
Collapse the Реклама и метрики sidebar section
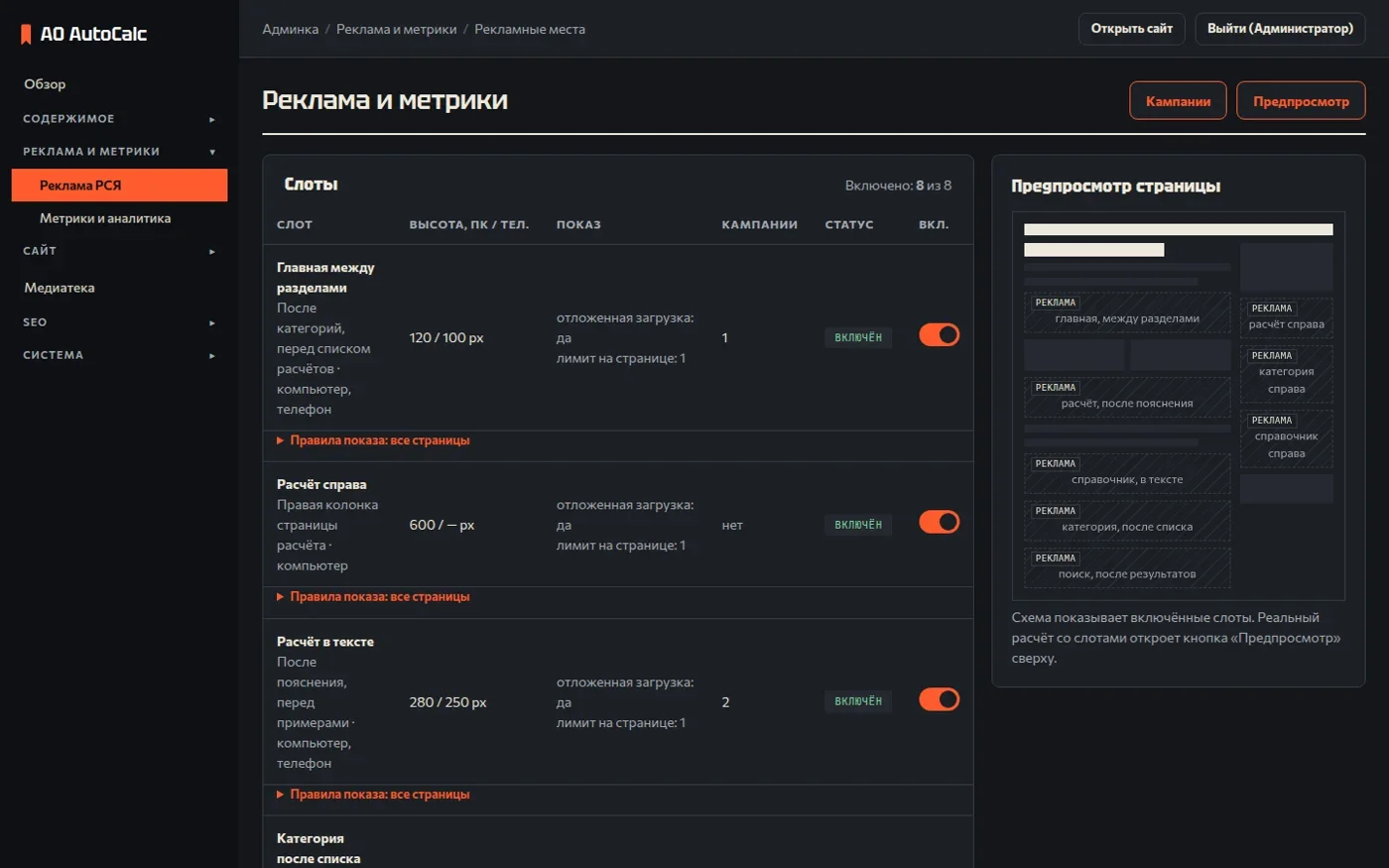[119, 152]
